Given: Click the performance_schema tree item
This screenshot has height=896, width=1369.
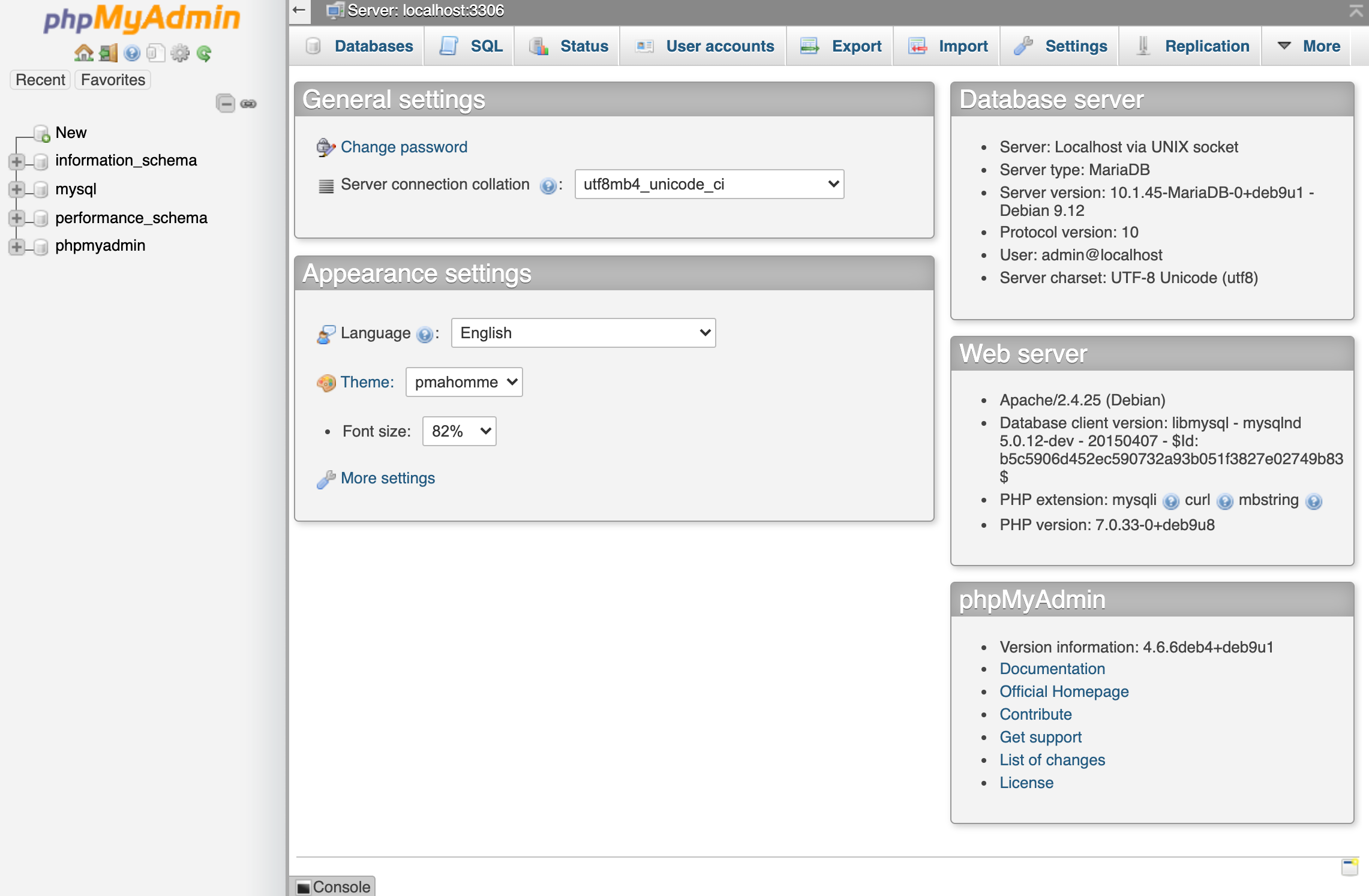Looking at the screenshot, I should (131, 216).
